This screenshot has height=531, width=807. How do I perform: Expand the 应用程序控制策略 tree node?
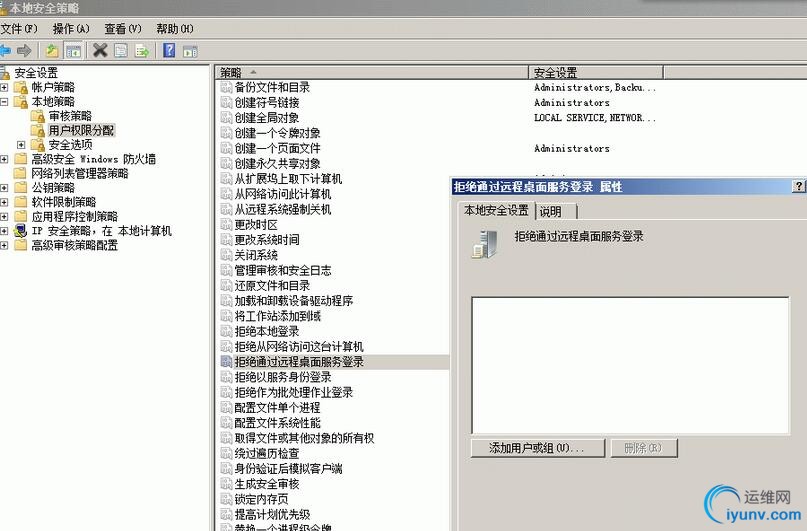[x=4, y=217]
